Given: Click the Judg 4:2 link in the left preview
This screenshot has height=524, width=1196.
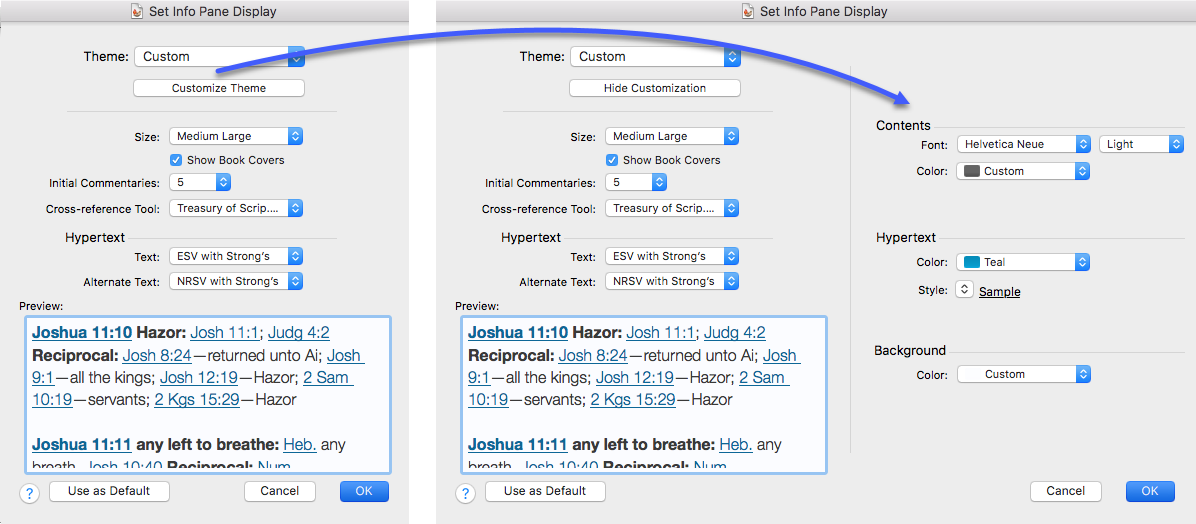Looking at the screenshot, I should [x=299, y=333].
